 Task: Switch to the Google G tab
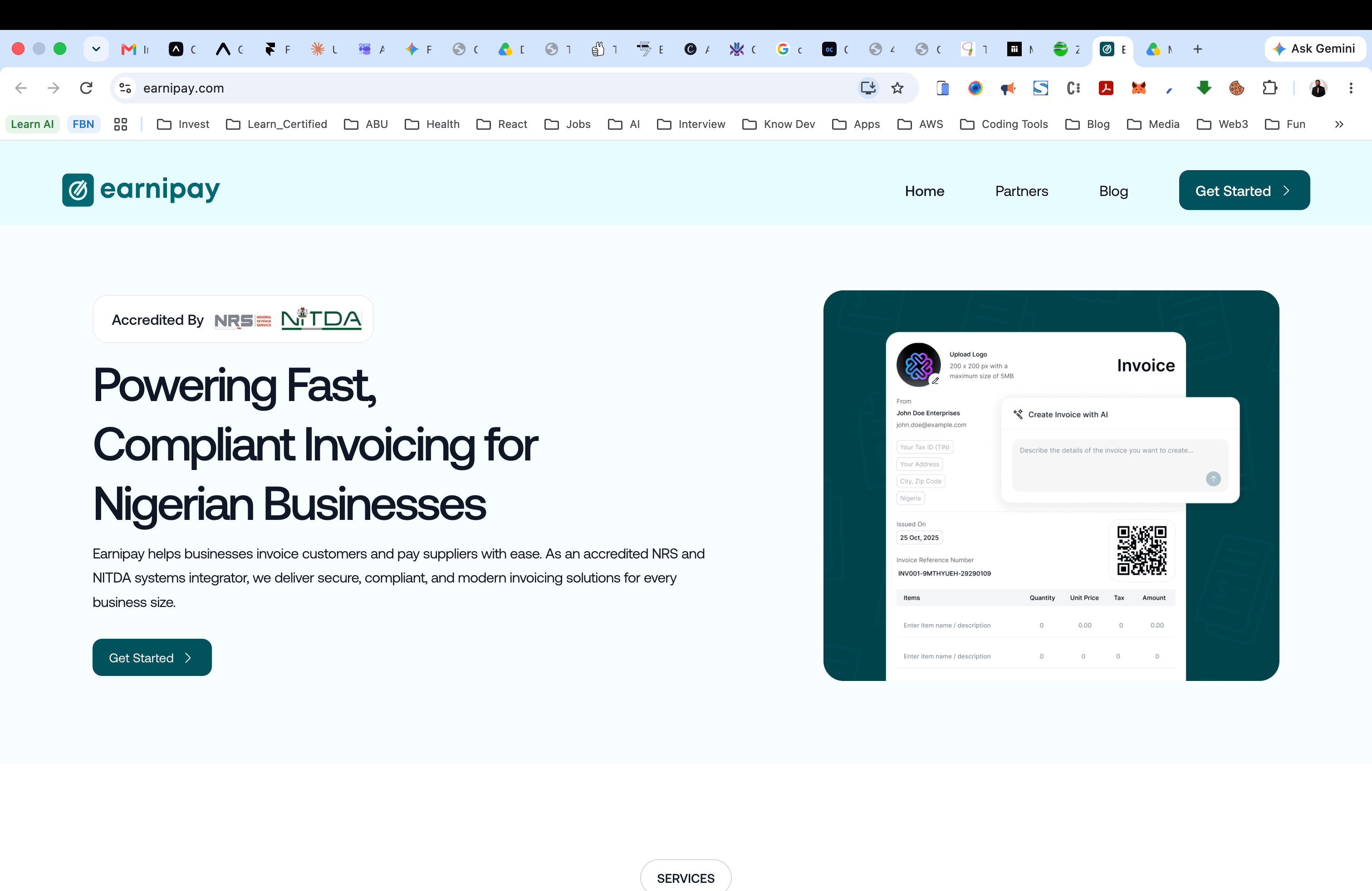789,49
